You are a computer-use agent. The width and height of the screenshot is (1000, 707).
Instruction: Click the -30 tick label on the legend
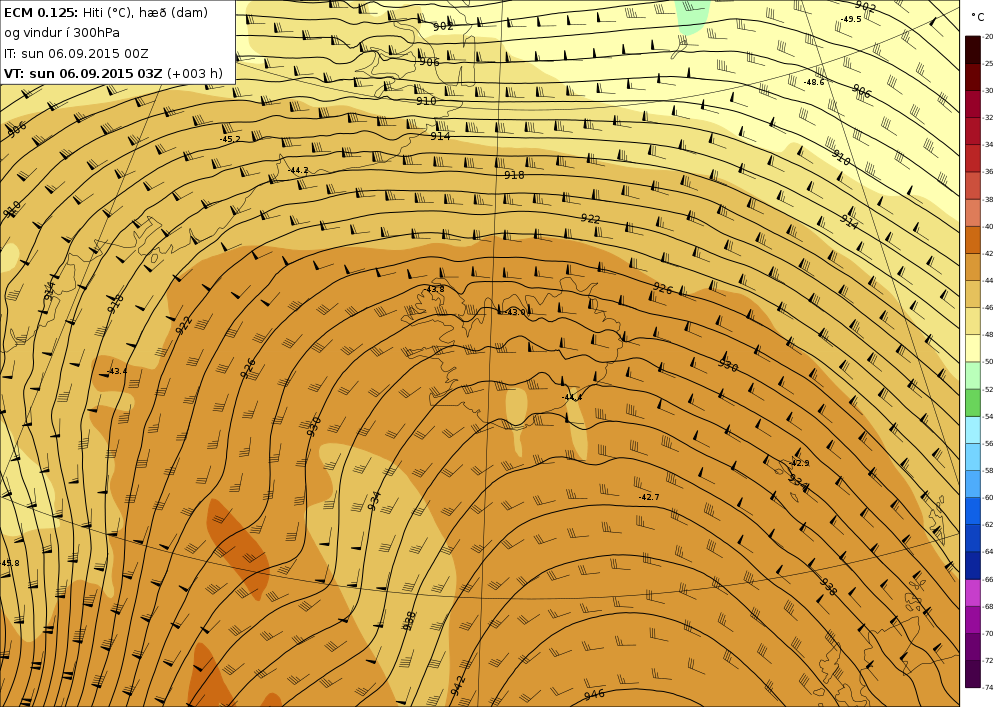click(989, 91)
